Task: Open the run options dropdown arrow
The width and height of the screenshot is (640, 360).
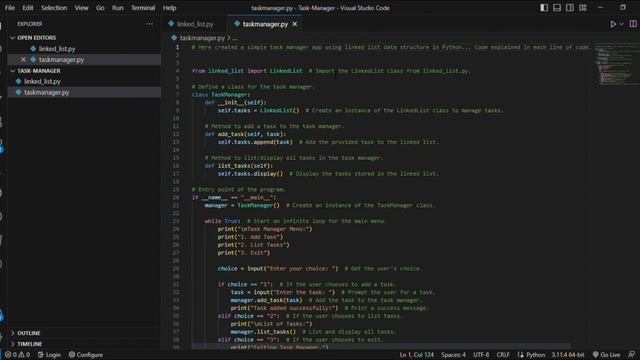Action: pyautogui.click(x=621, y=24)
